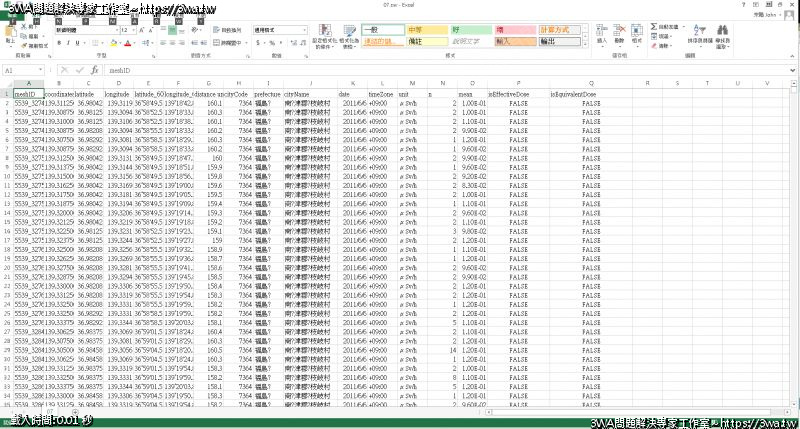Click the Borders icon

click(x=95, y=43)
